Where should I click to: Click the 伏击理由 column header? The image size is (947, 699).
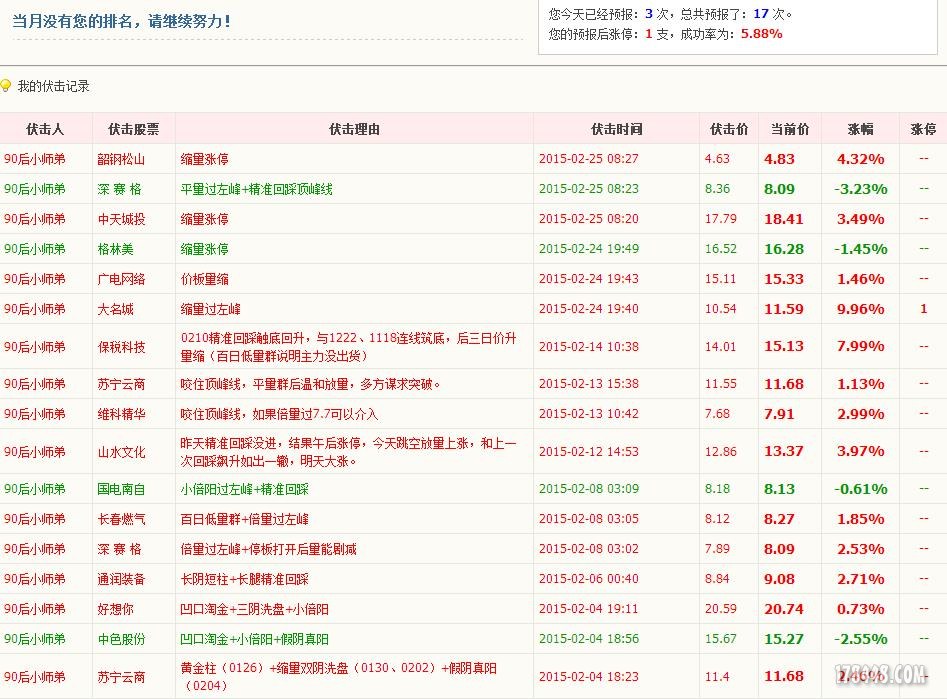[355, 129]
